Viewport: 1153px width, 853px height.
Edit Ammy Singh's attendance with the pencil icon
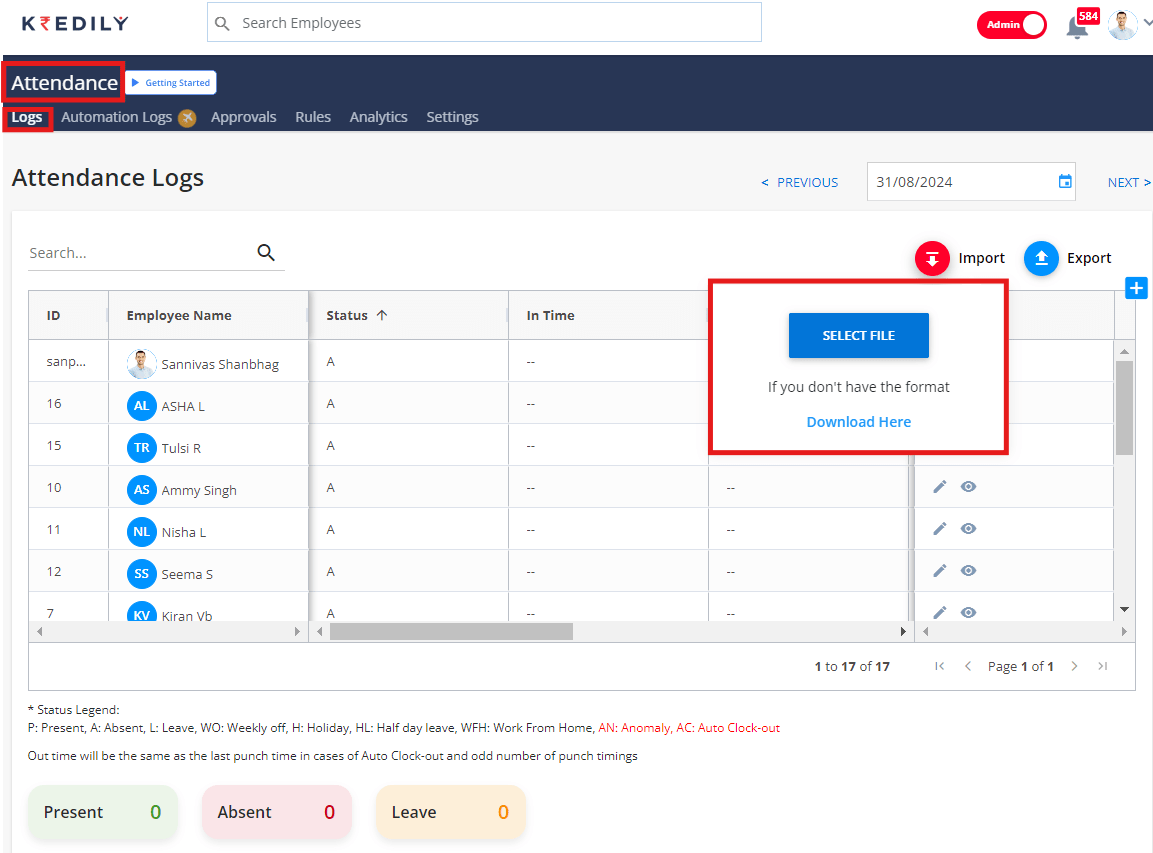[x=939, y=486]
